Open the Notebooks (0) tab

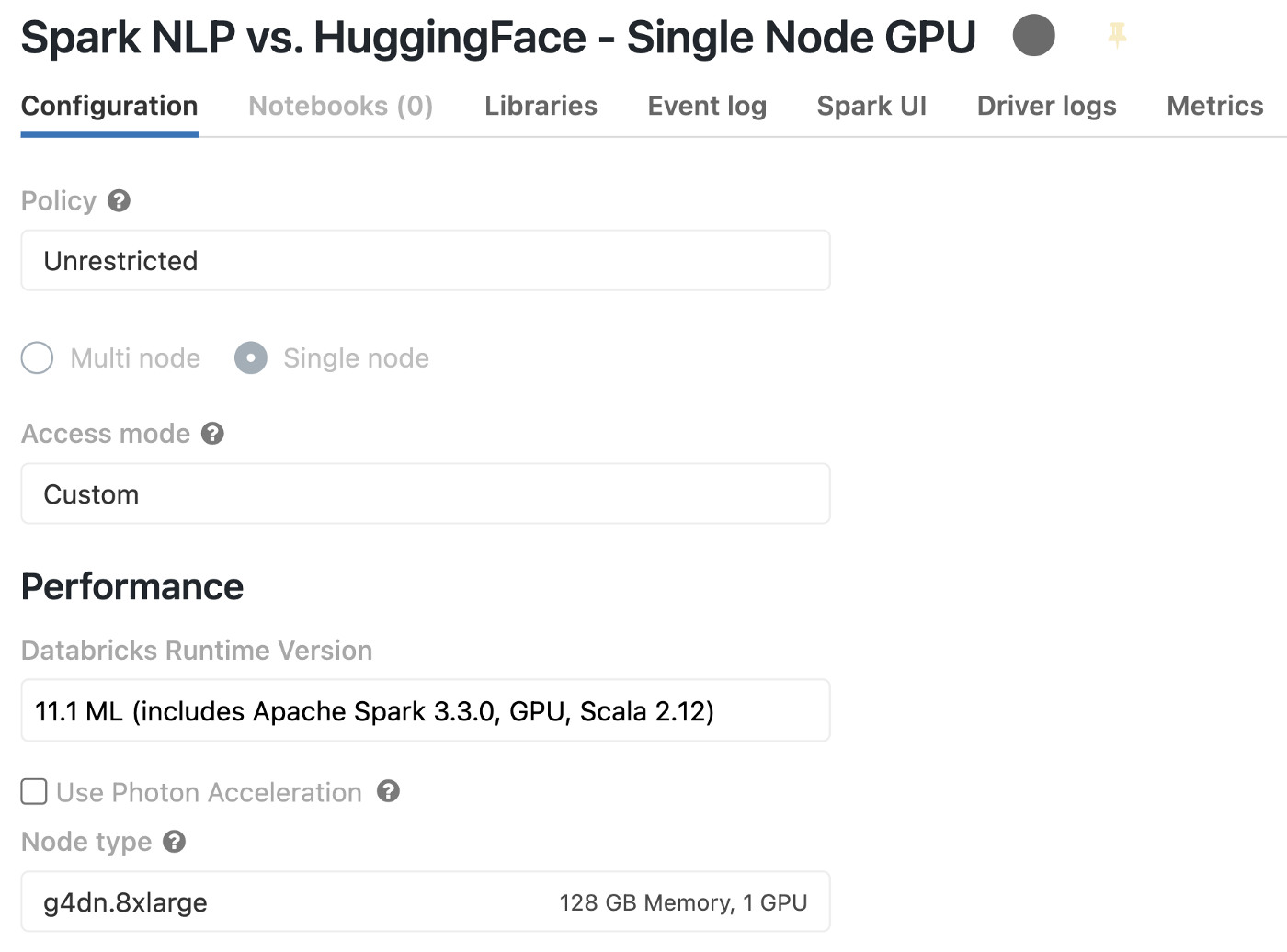(340, 107)
